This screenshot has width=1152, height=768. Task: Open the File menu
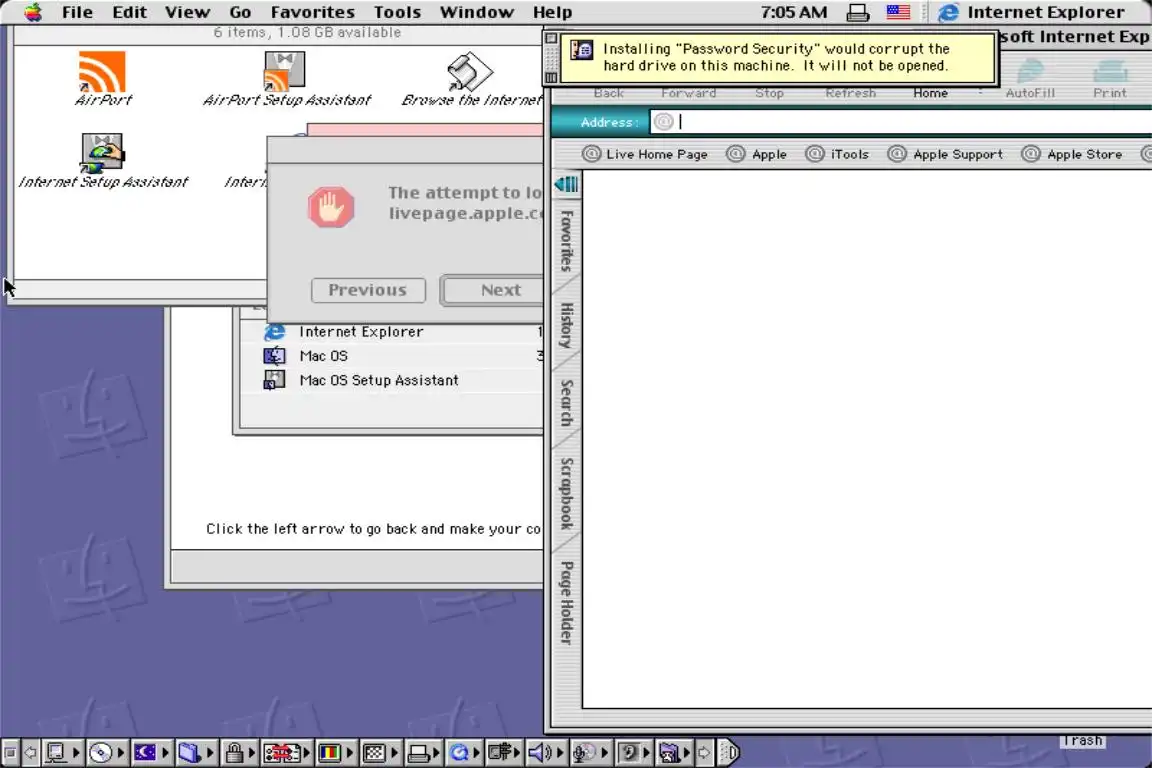click(x=77, y=12)
